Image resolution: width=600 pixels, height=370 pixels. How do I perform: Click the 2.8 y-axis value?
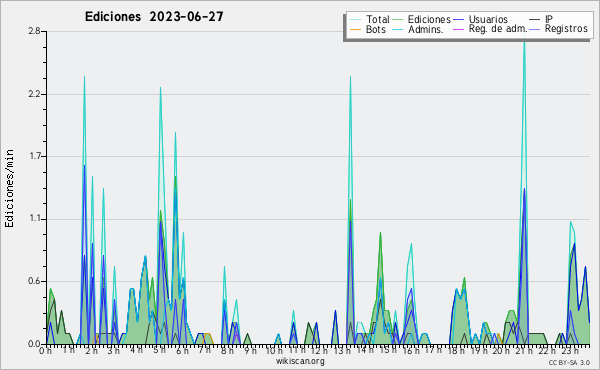(34, 31)
